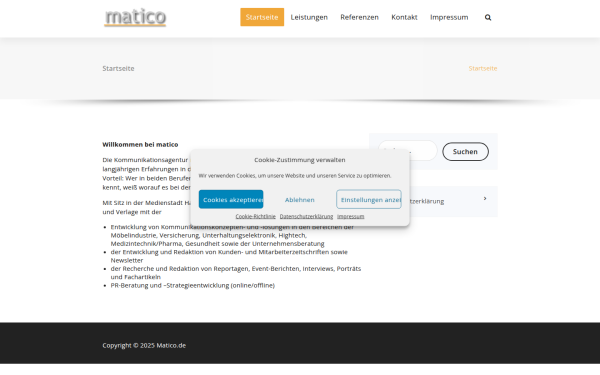The height and width of the screenshot is (375, 600).
Task: Open the Cookie-Richtlinie link
Action: 256,216
